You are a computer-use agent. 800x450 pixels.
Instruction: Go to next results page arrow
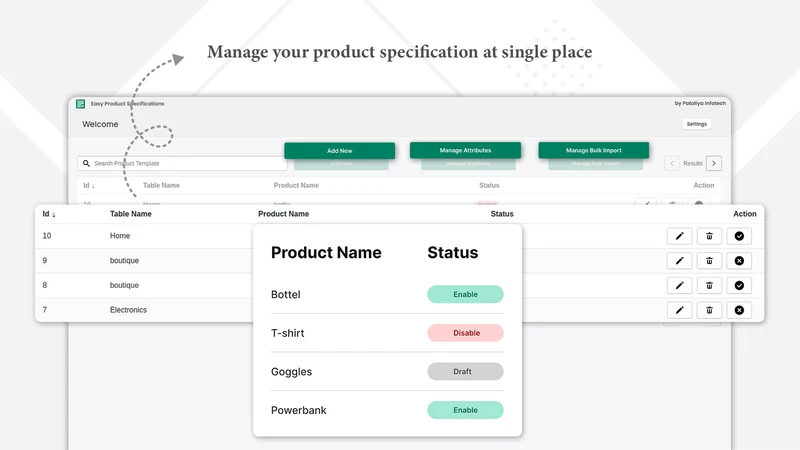tap(714, 163)
